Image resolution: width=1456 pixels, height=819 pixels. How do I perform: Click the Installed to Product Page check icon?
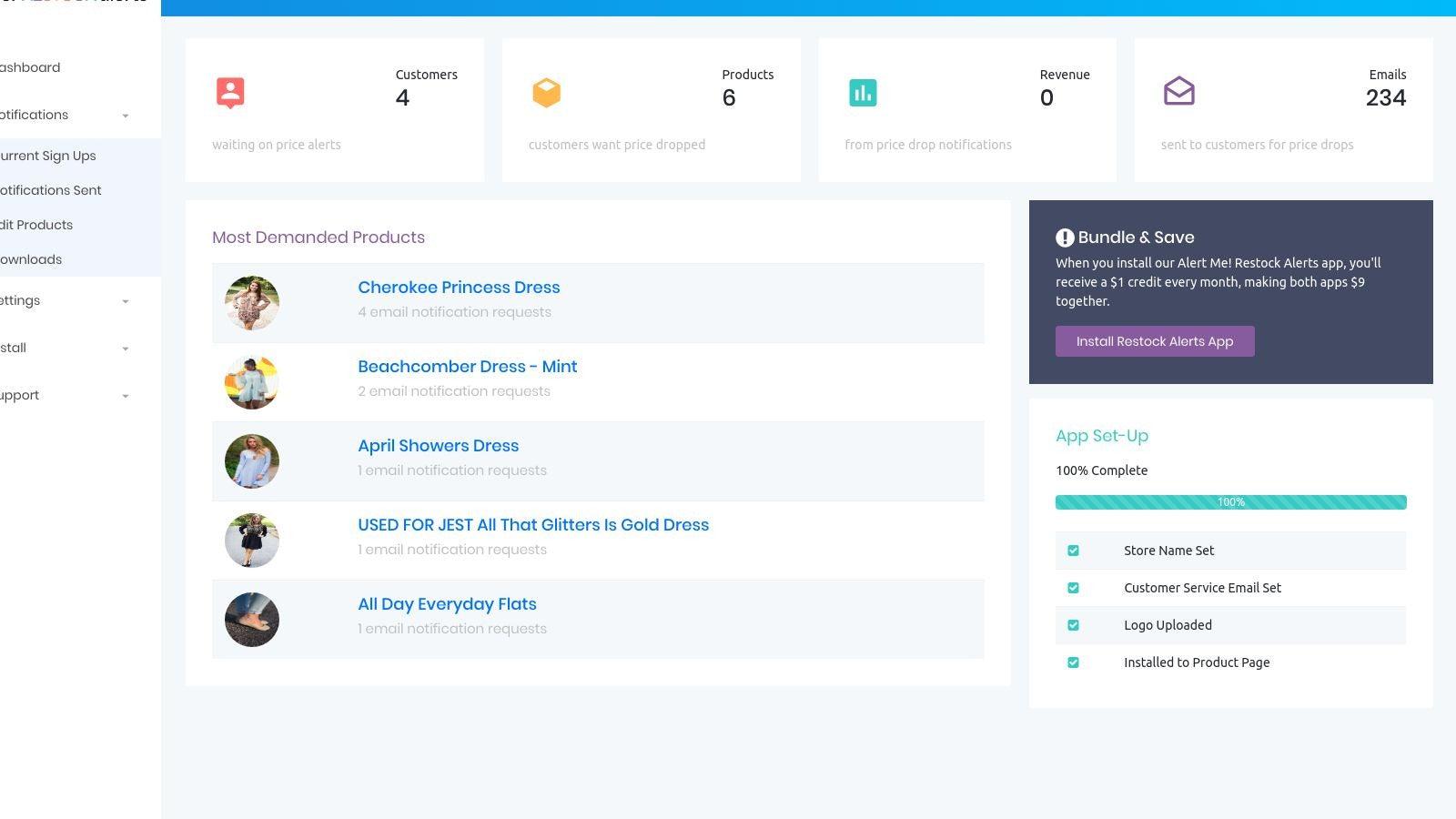click(x=1074, y=662)
